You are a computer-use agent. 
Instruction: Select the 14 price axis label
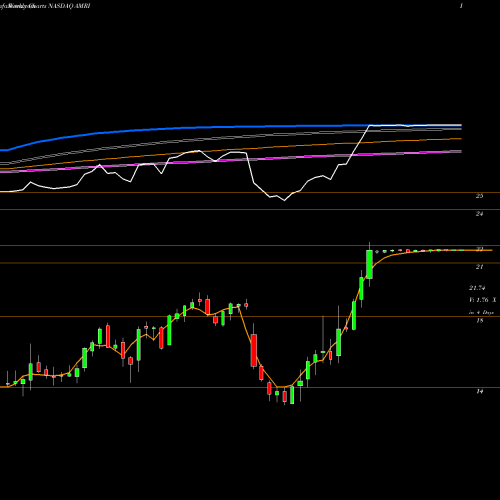479,392
